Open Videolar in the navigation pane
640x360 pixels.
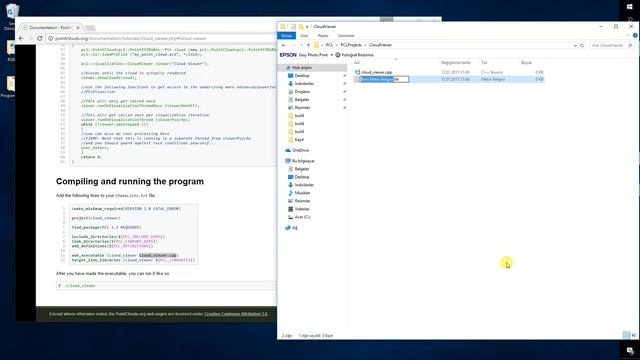(302, 209)
